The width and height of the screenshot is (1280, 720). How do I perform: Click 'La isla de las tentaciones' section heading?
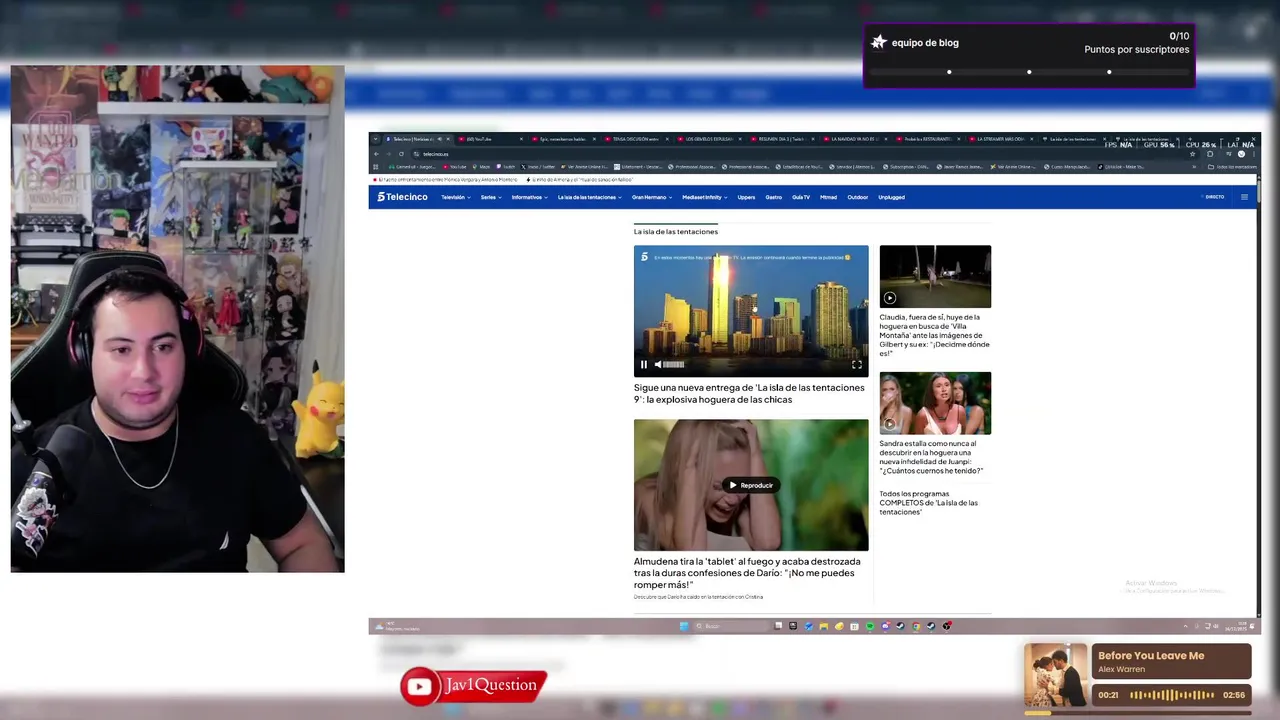tap(676, 231)
